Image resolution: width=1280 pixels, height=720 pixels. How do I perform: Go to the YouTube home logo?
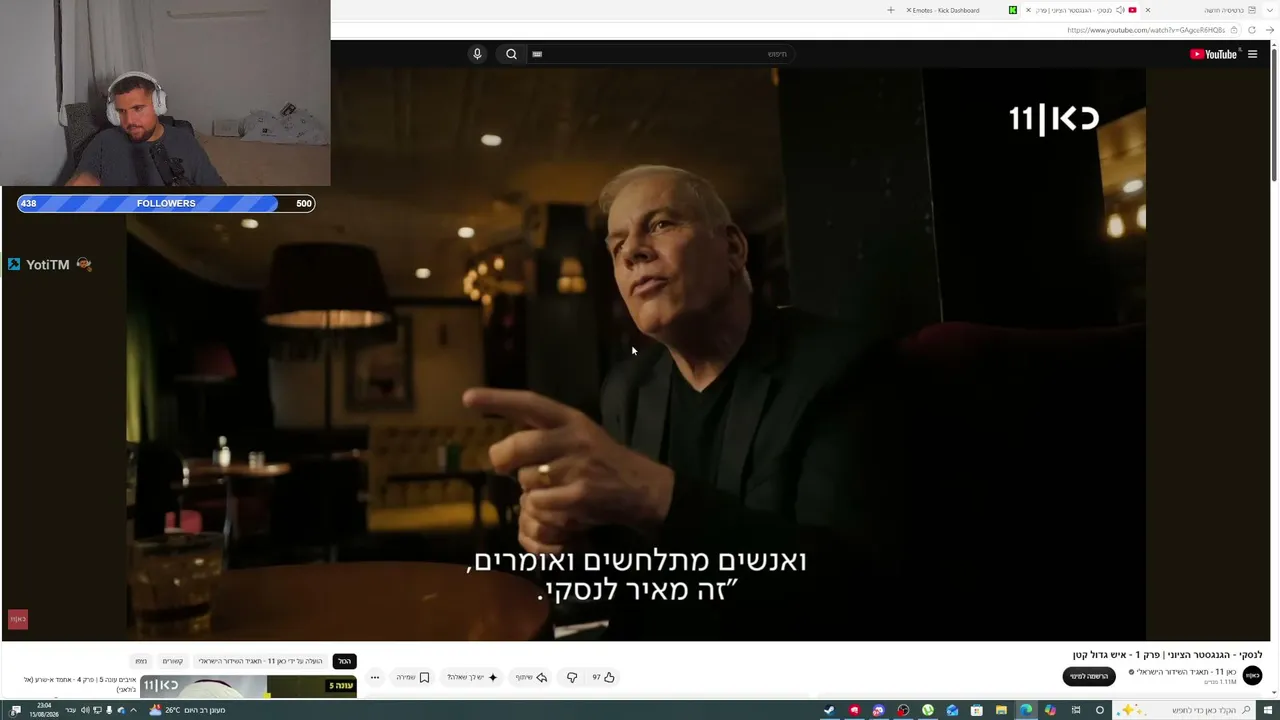[x=1214, y=54]
